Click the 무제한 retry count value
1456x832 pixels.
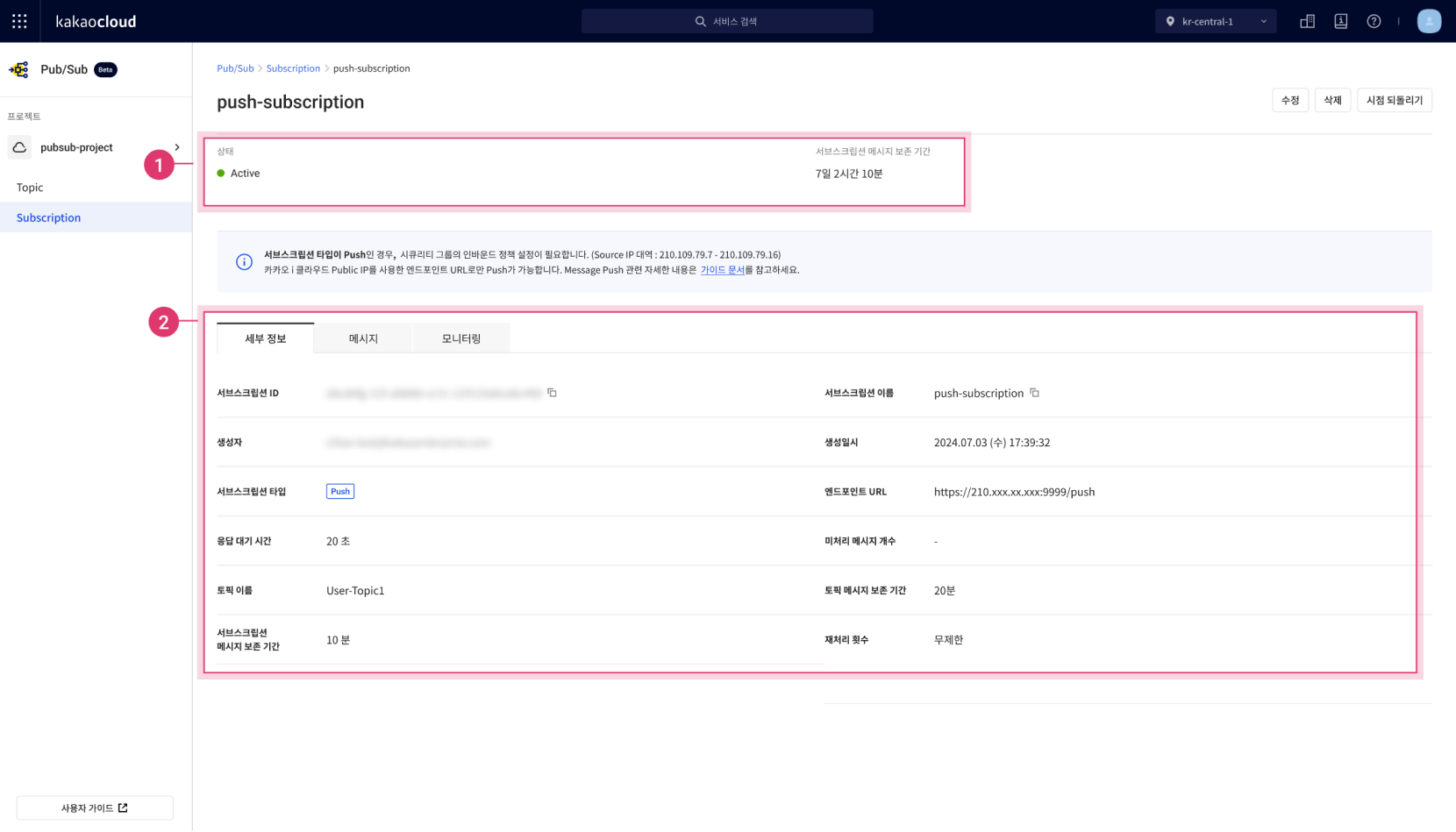[x=948, y=640]
